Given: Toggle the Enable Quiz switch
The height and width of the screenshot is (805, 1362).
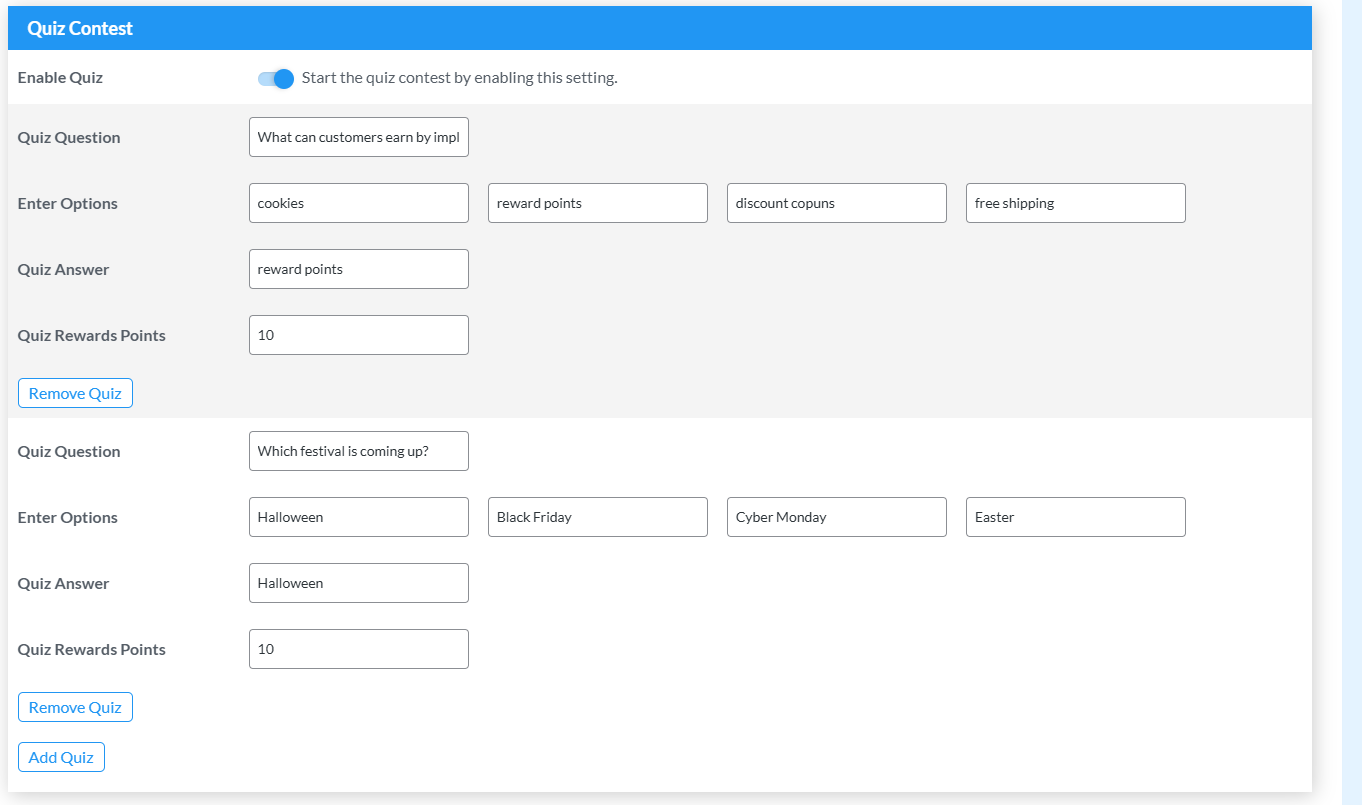Looking at the screenshot, I should [x=275, y=78].
